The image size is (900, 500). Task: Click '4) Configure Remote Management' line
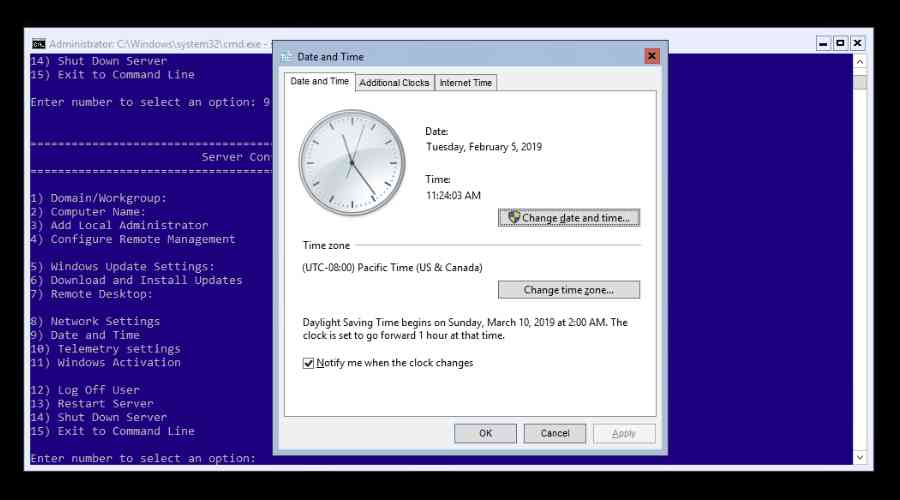pyautogui.click(x=133, y=239)
